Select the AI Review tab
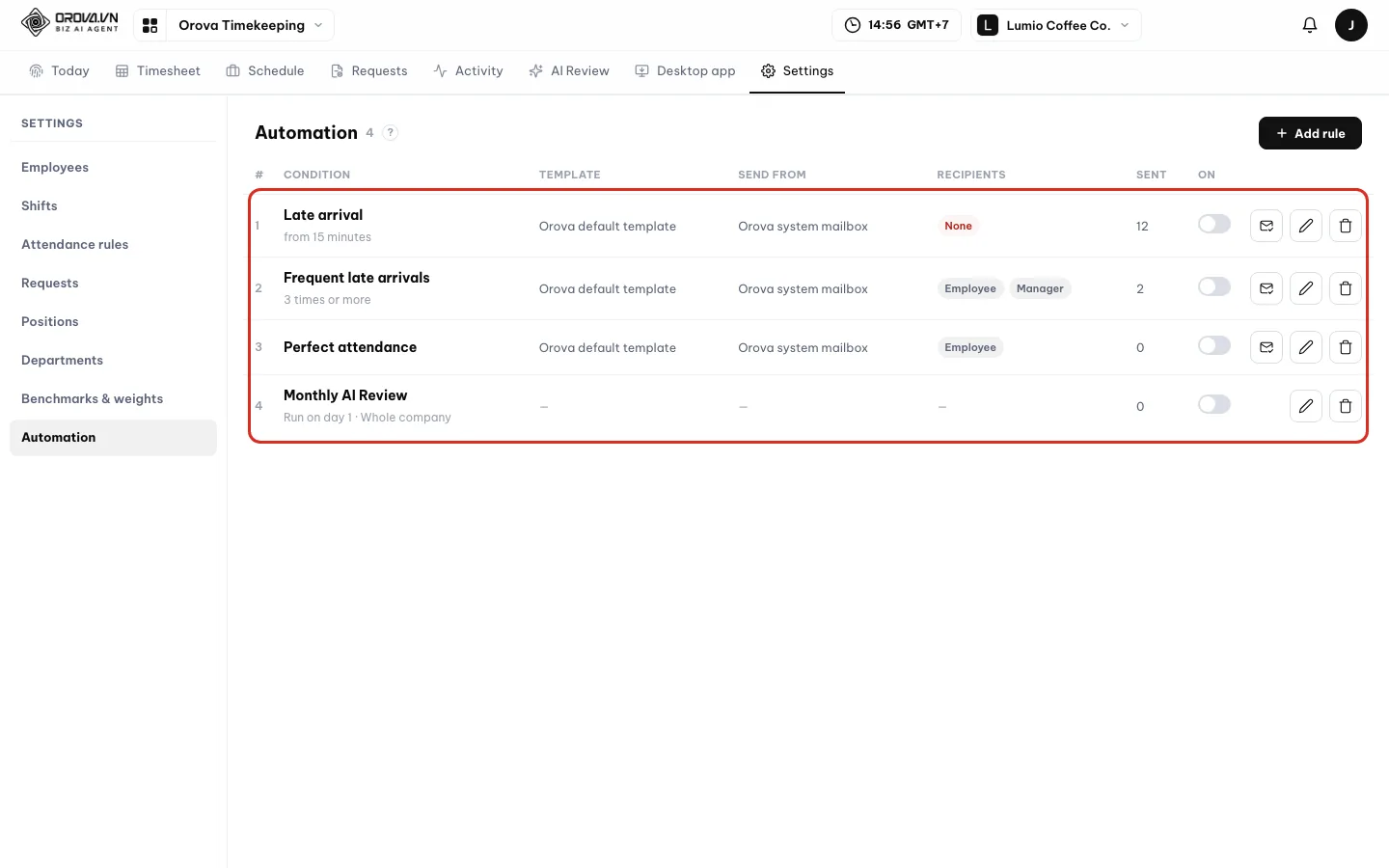 pyautogui.click(x=569, y=71)
